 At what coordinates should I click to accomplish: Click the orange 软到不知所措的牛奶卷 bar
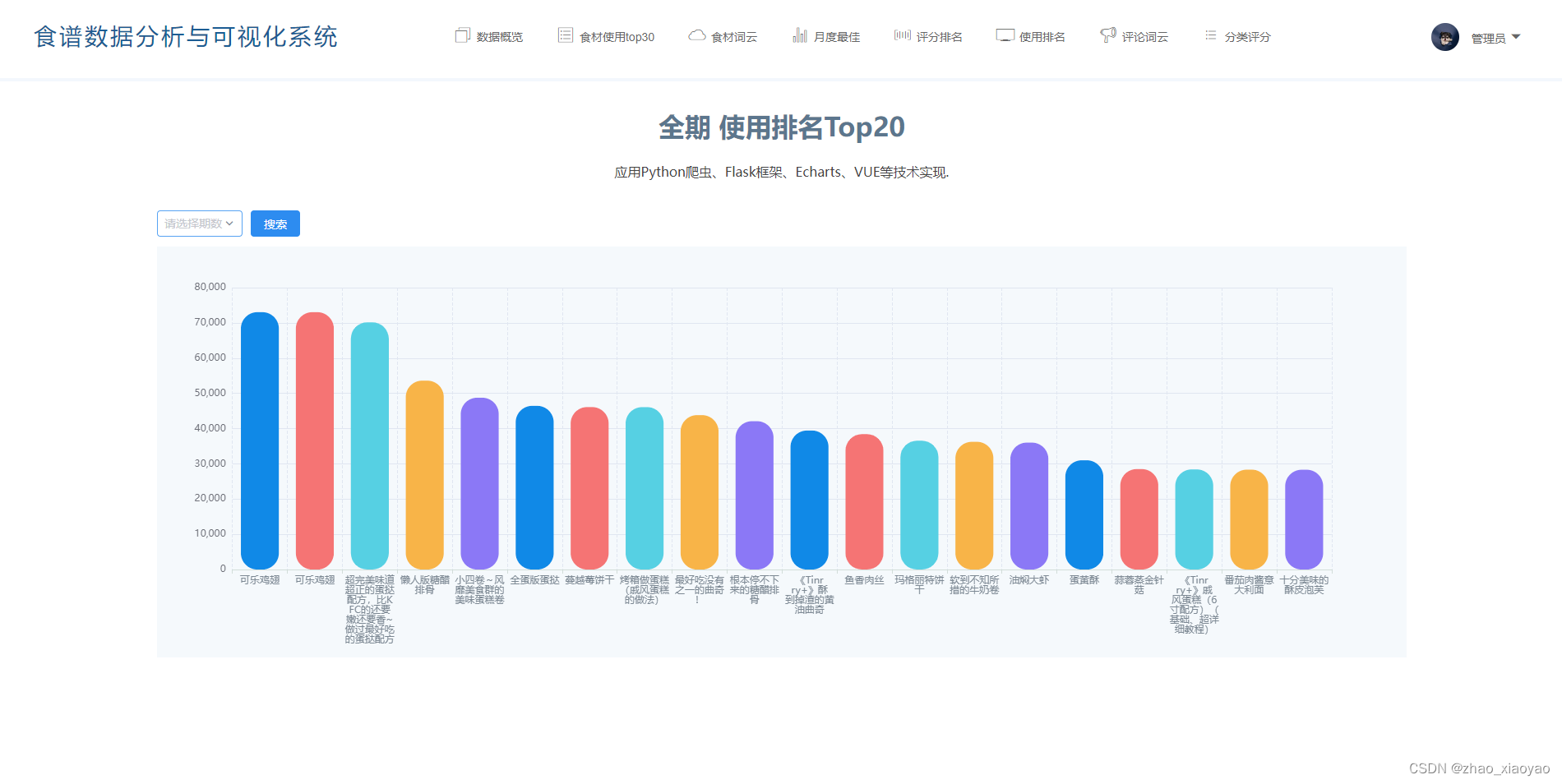click(x=974, y=505)
